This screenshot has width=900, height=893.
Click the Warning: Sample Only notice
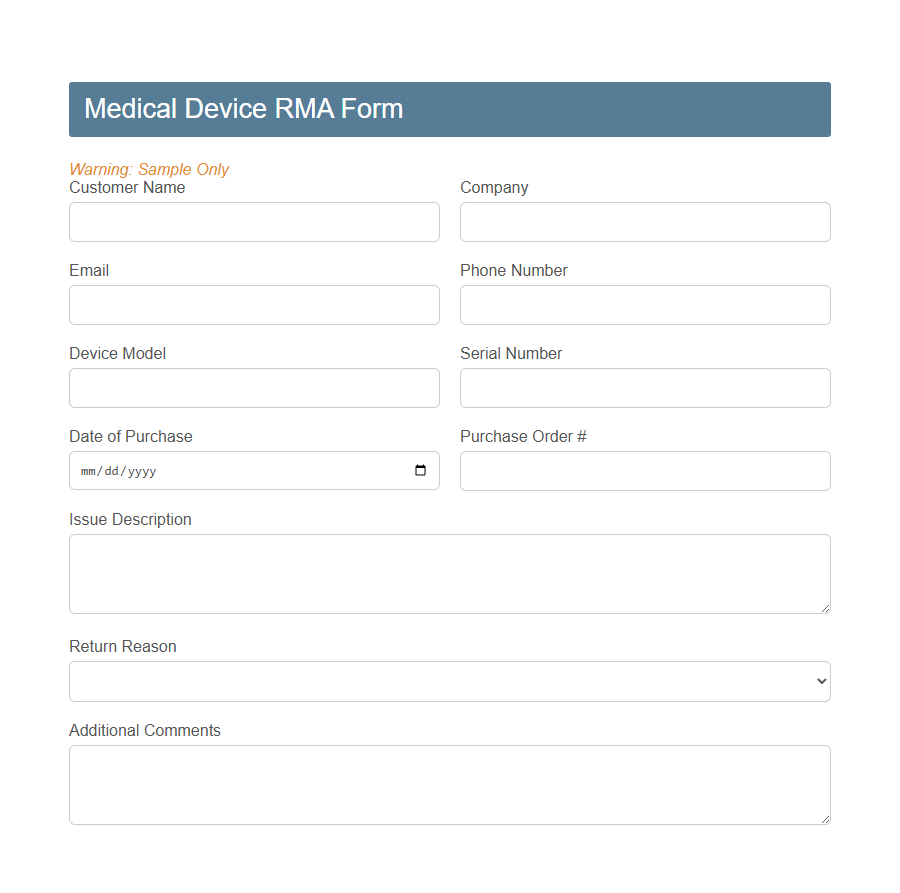(149, 169)
